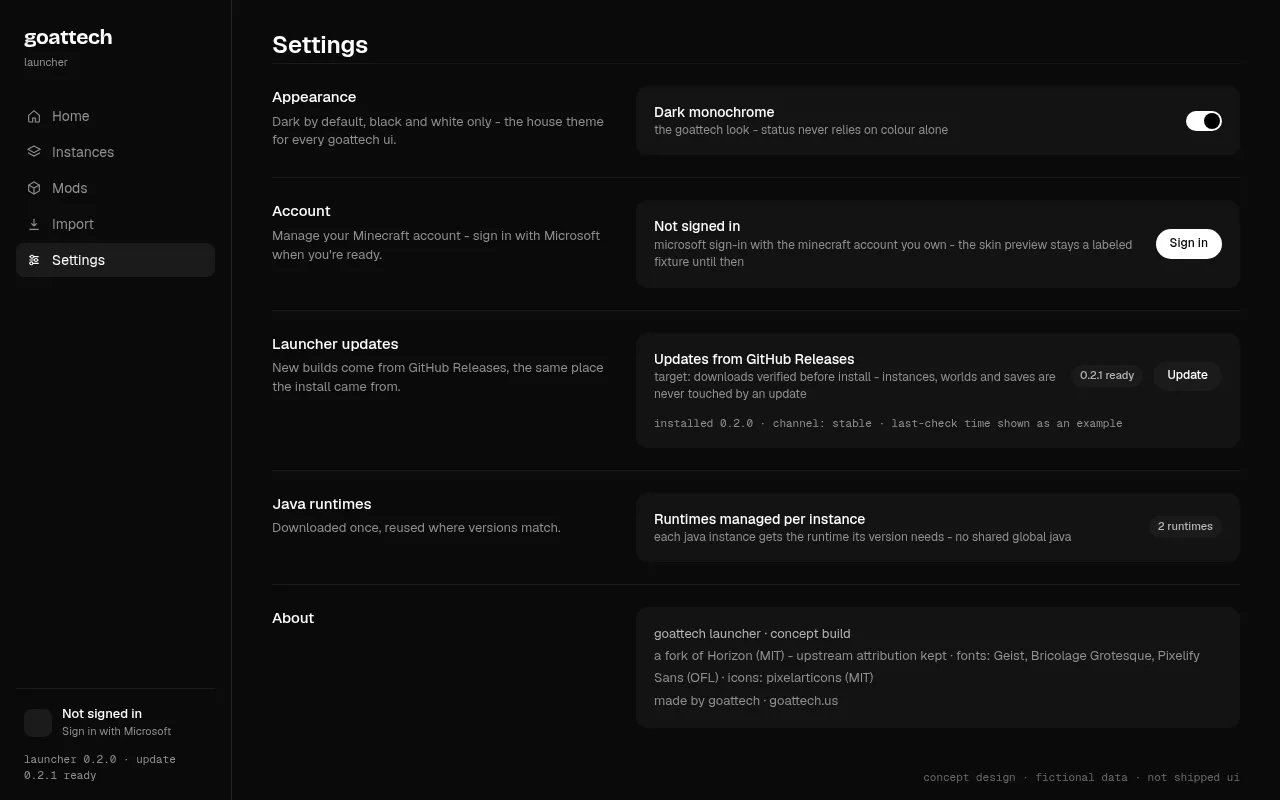
Task: Click the 'Appearance' section heading
Action: tap(314, 97)
